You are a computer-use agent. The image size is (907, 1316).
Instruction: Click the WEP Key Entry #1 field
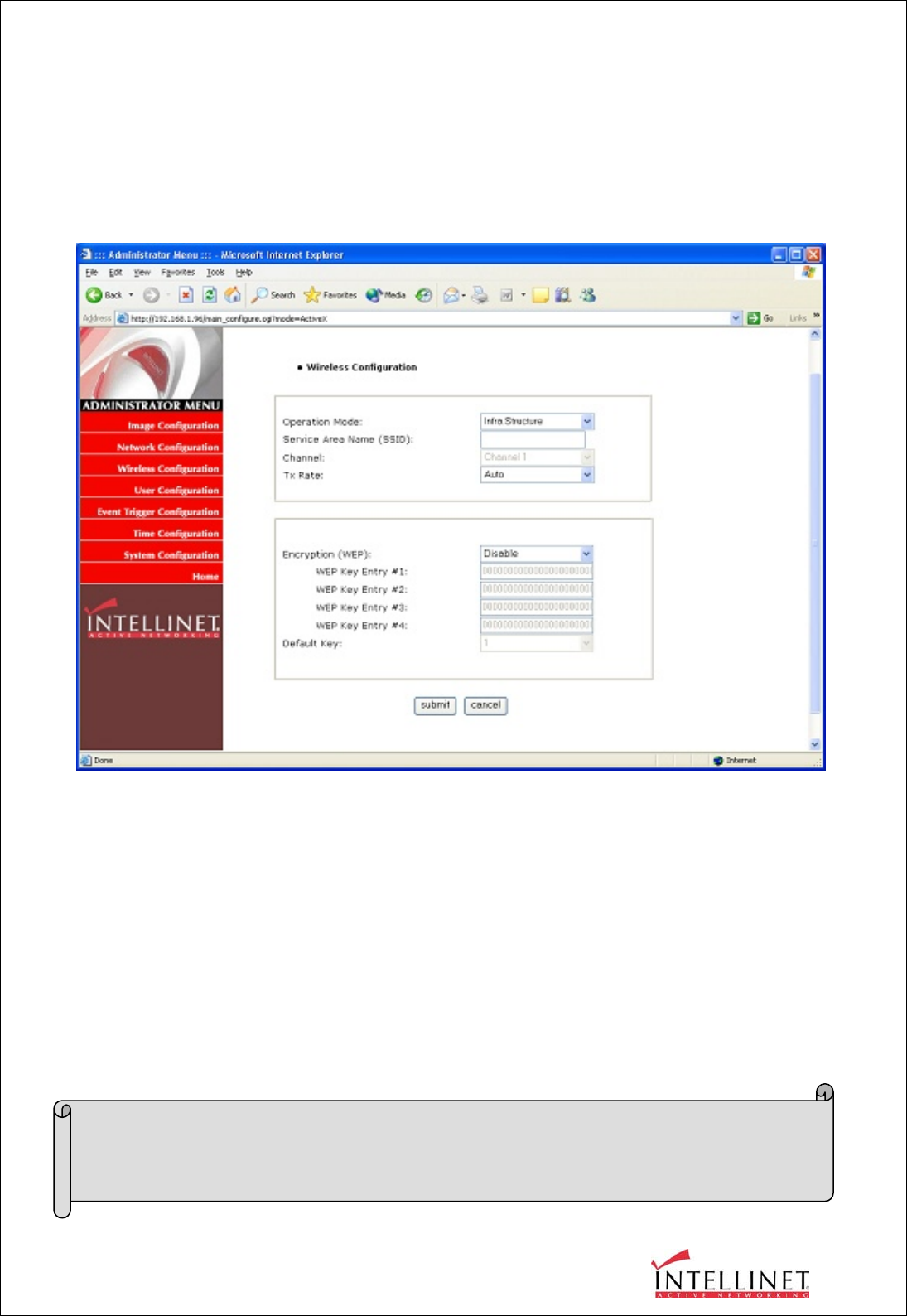(537, 572)
